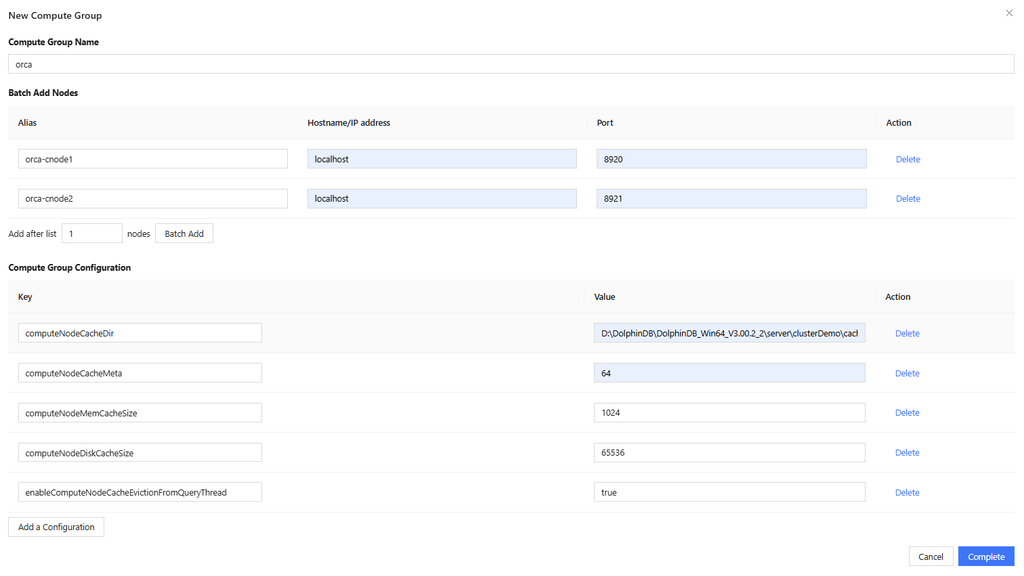
Task: Cancel the compute group creation
Action: coord(930,556)
